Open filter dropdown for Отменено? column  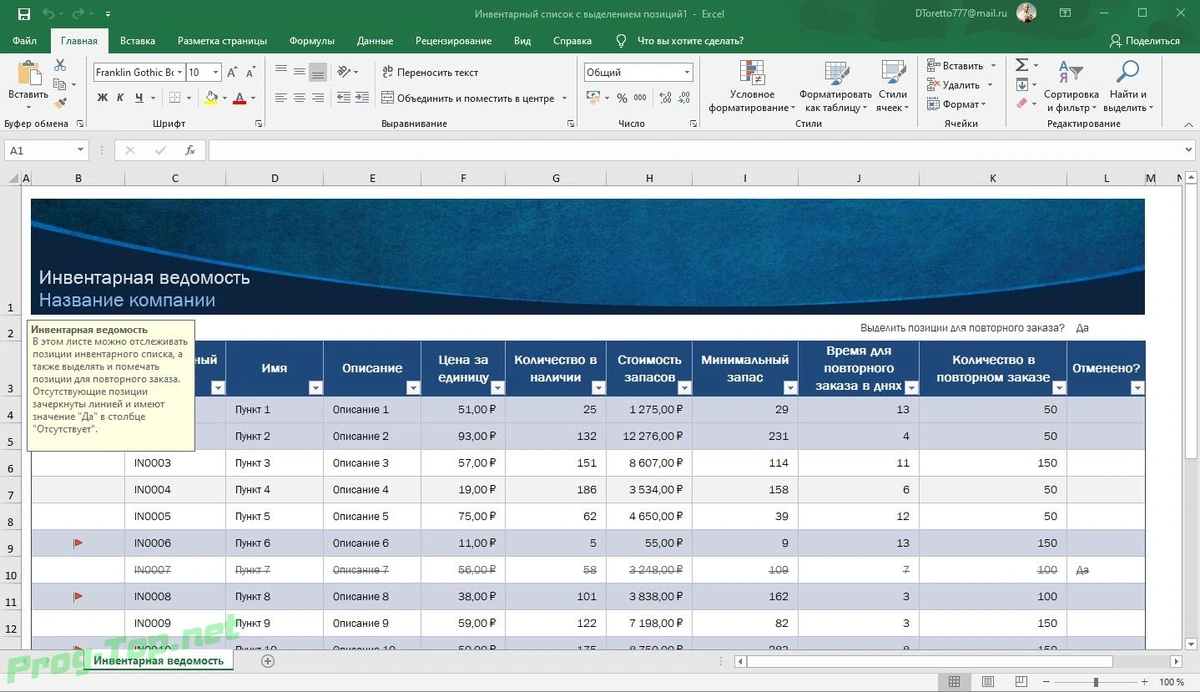pyautogui.click(x=1136, y=388)
